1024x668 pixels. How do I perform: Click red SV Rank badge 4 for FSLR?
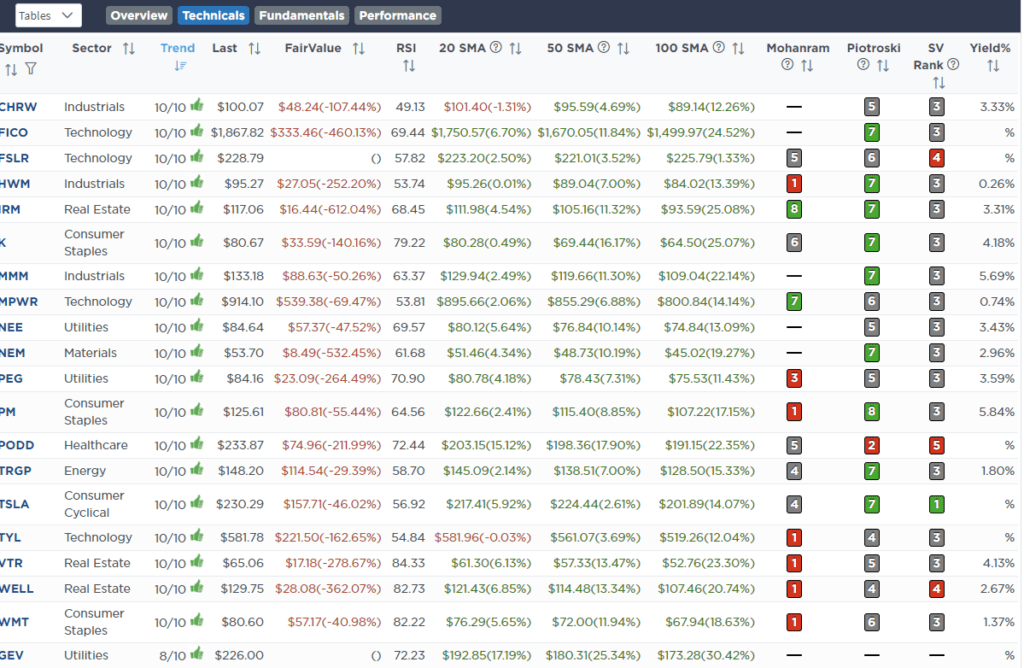[x=936, y=158]
